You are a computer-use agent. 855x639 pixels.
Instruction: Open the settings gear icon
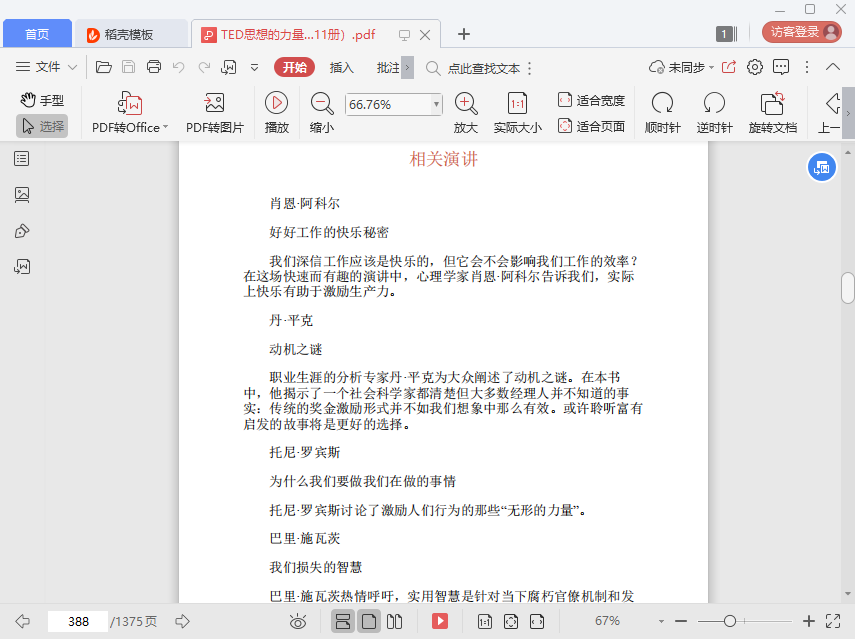coord(755,67)
